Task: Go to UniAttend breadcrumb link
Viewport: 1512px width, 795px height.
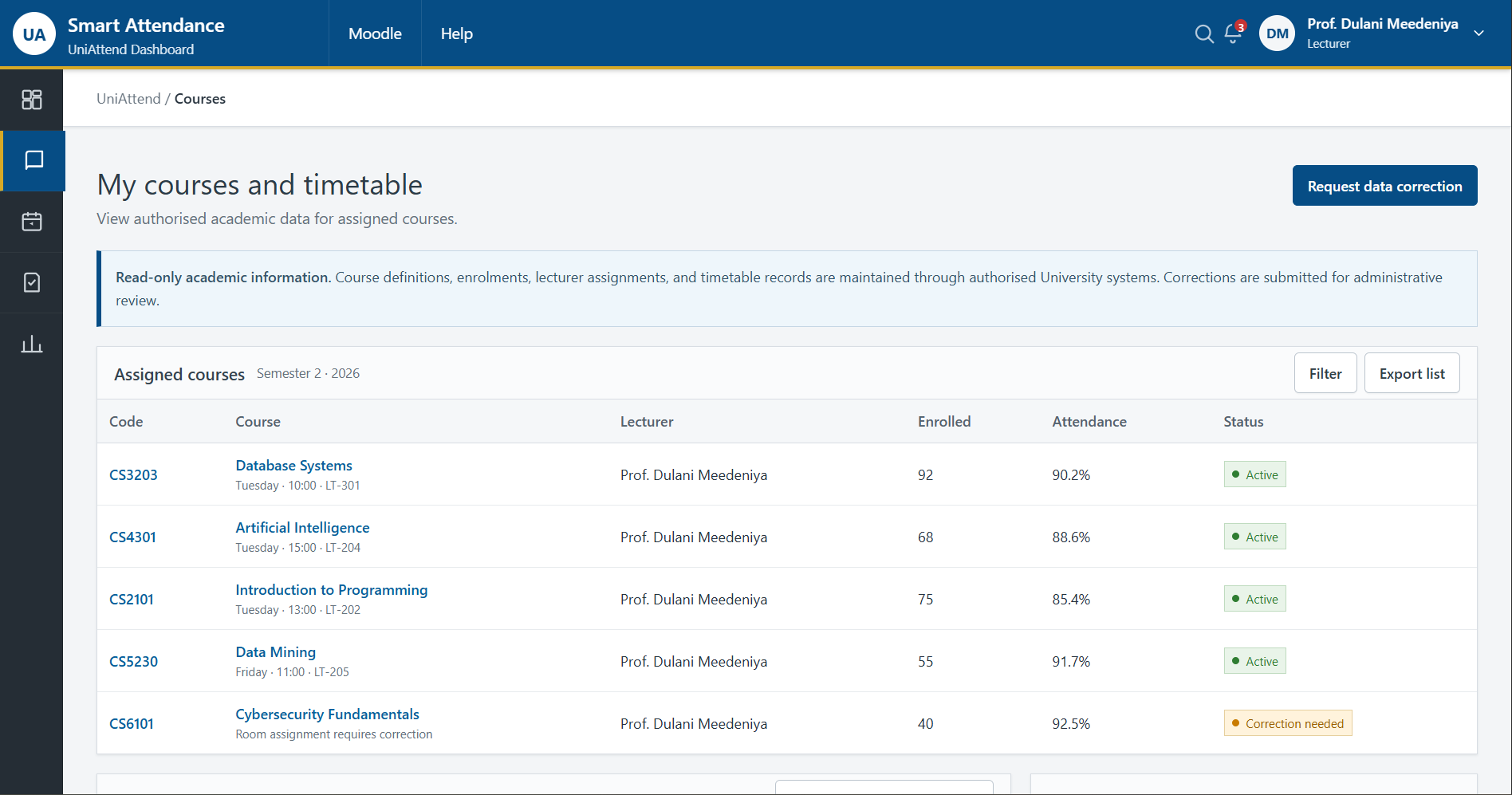Action: pyautogui.click(x=128, y=99)
